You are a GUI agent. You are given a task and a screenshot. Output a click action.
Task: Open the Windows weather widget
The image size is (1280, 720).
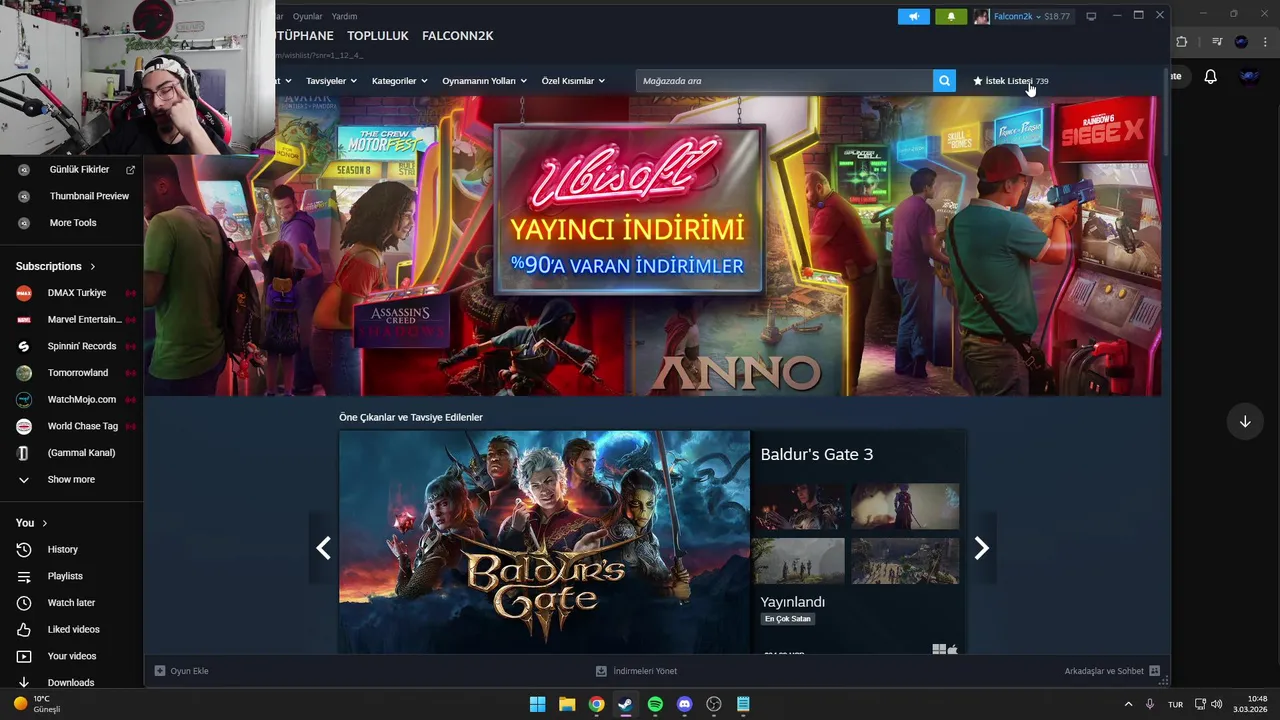click(x=38, y=704)
